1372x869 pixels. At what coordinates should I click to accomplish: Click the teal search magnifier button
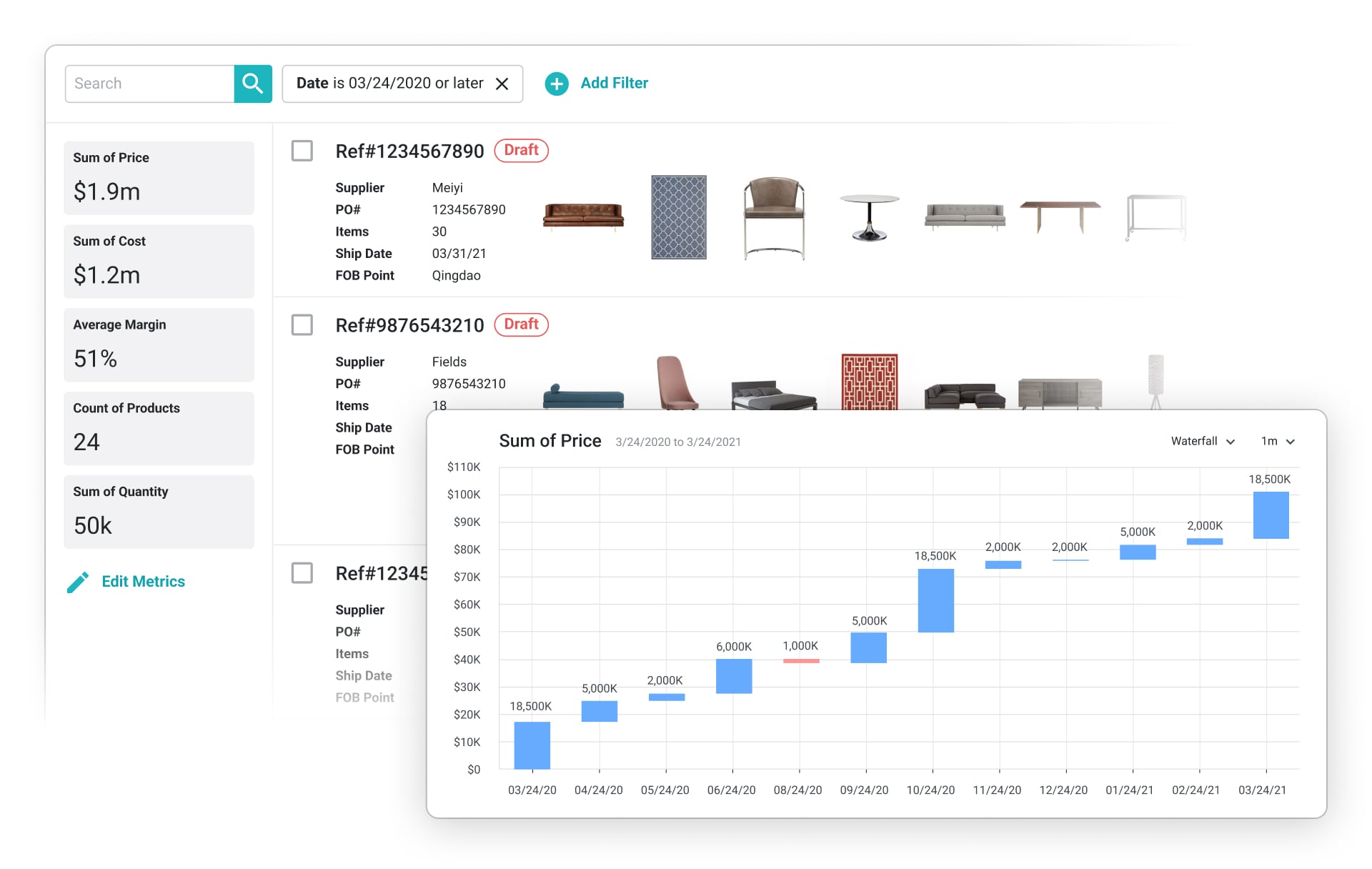(x=252, y=84)
